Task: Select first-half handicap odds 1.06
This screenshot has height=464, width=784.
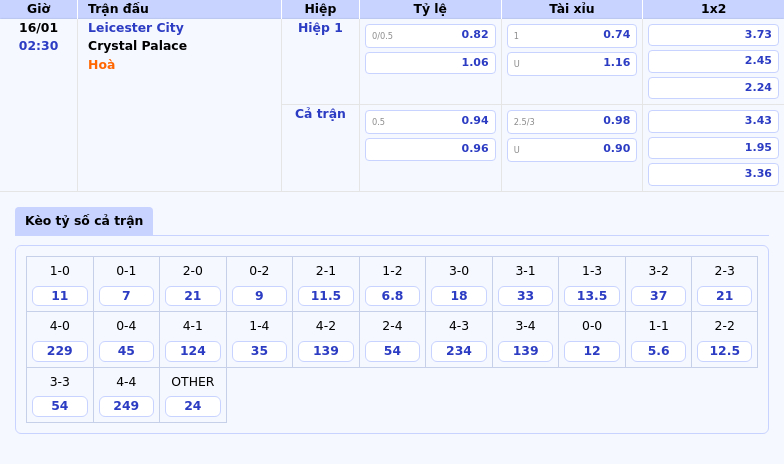Action: (430, 63)
